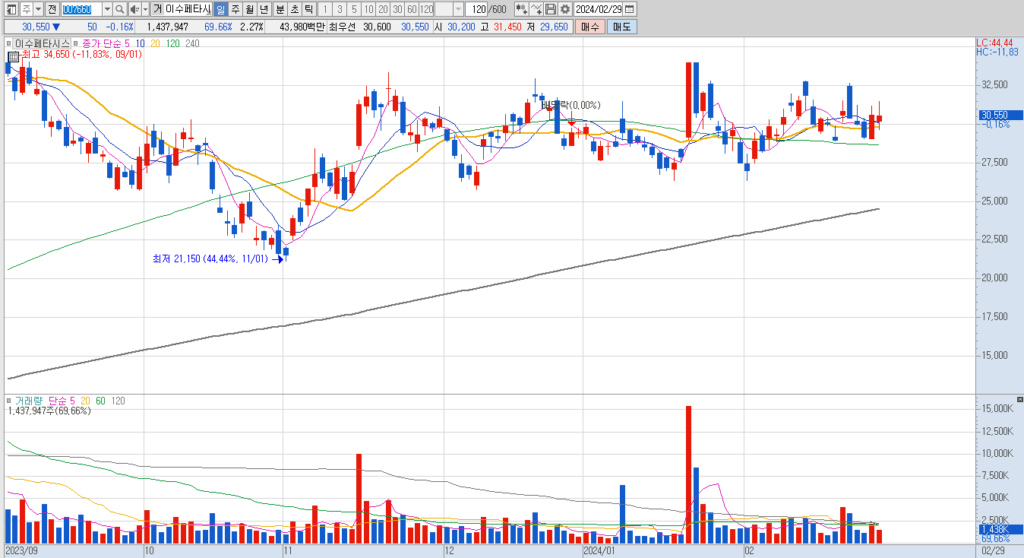Click the LC:44.44 indicator text
This screenshot has height=558, width=1024.
995,42
